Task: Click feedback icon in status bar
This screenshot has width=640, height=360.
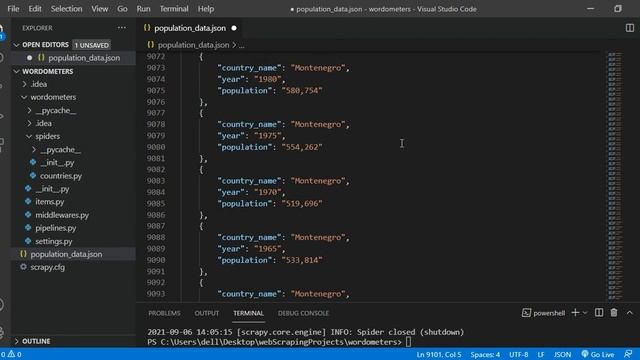Action: 629,354
